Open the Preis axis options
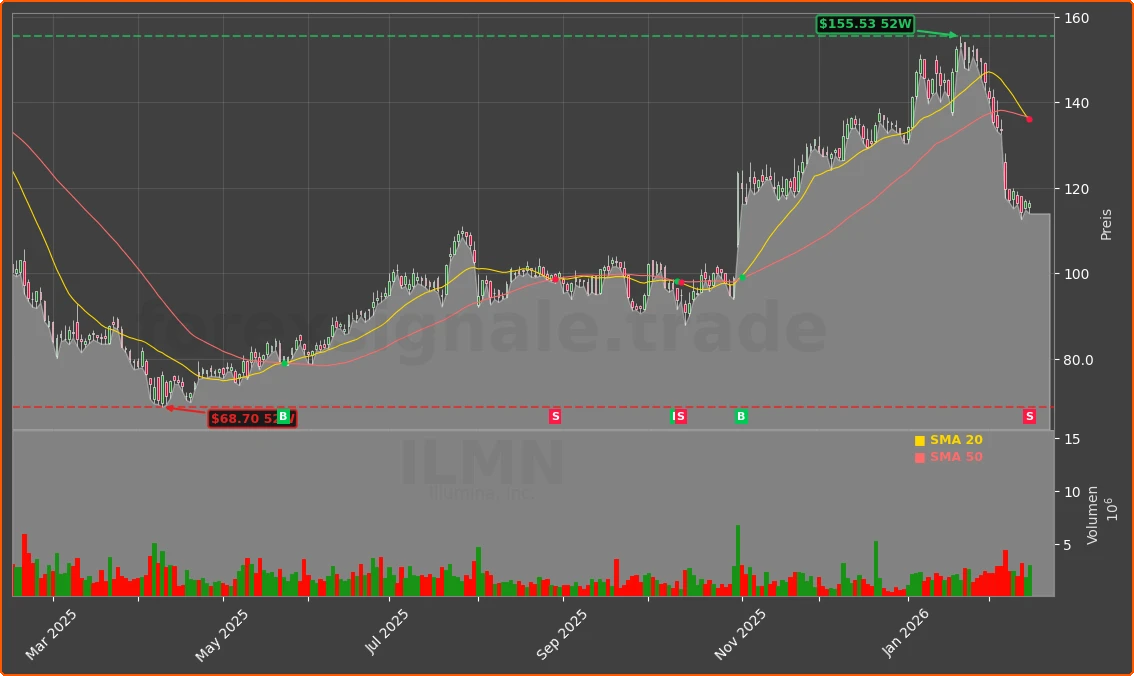Screen dimensions: 1134x676 pyautogui.click(x=1104, y=222)
